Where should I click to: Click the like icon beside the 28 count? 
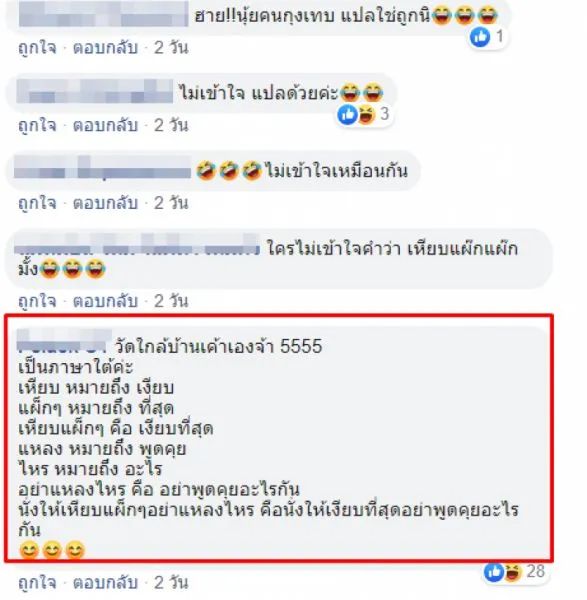[494, 572]
